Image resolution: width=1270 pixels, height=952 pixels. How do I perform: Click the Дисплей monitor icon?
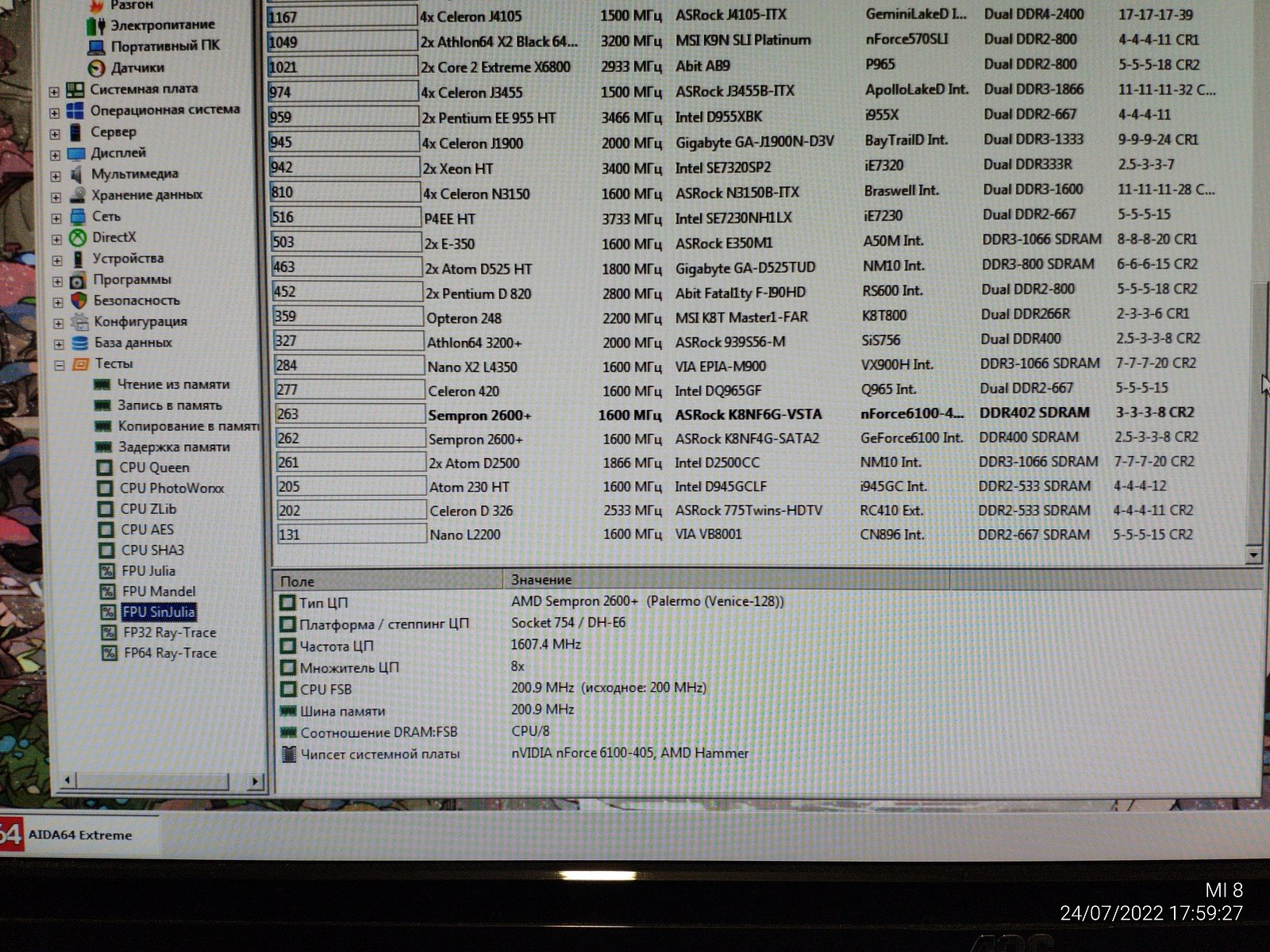[76, 153]
